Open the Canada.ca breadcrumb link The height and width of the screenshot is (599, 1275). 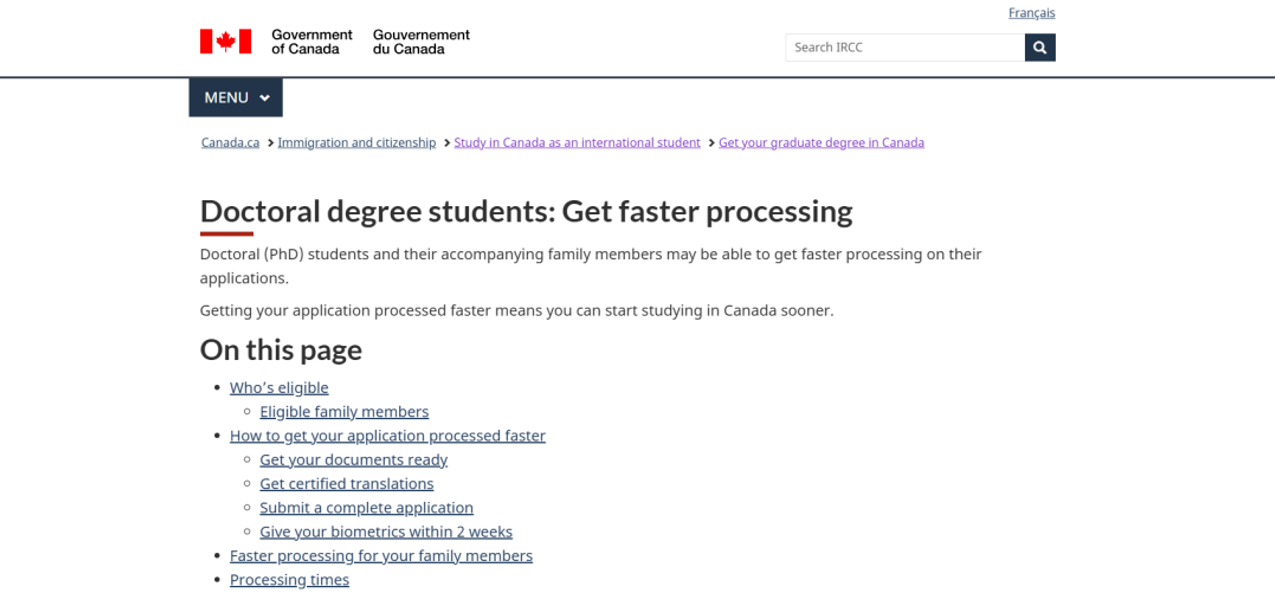(230, 143)
